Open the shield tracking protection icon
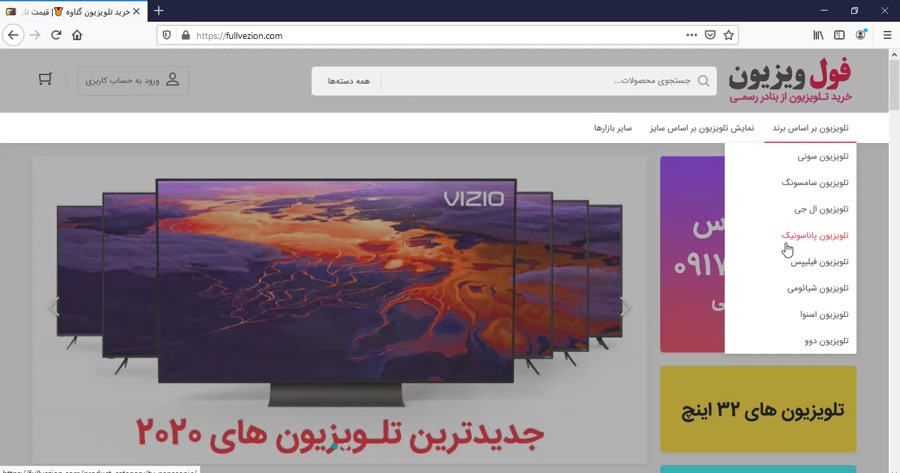900x473 pixels. point(166,35)
